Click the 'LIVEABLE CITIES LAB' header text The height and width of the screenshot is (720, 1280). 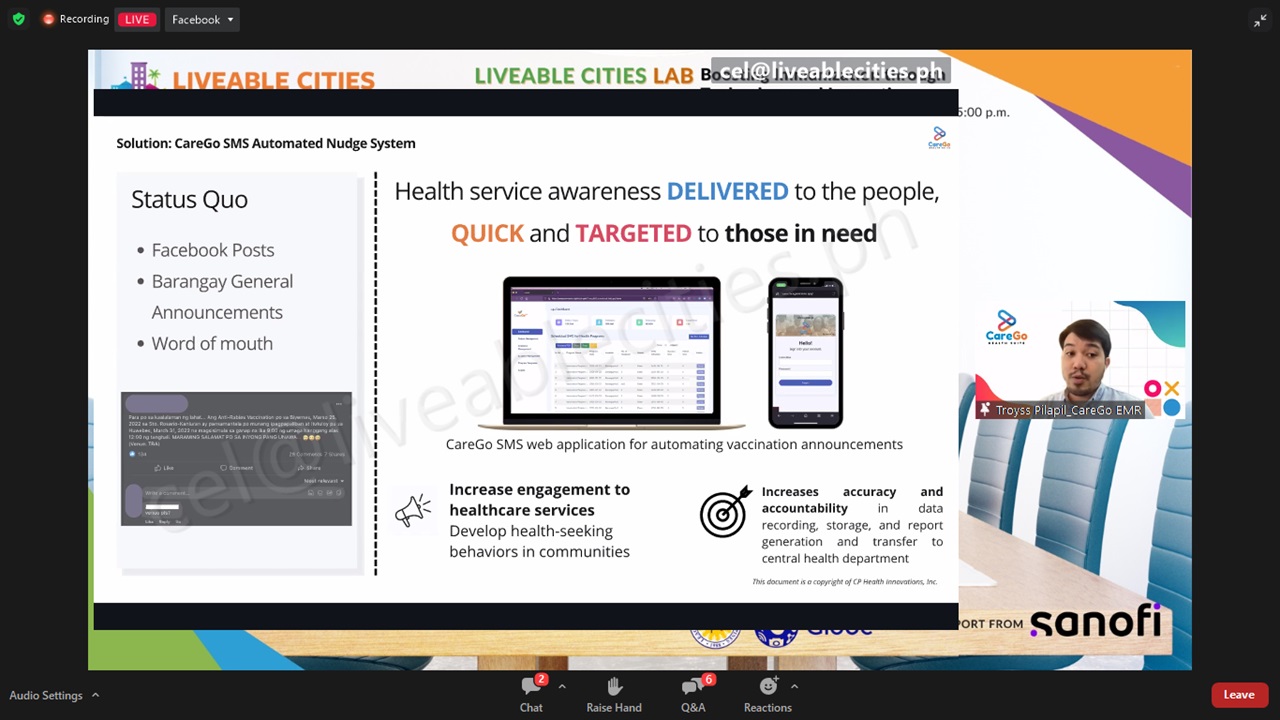584,76
